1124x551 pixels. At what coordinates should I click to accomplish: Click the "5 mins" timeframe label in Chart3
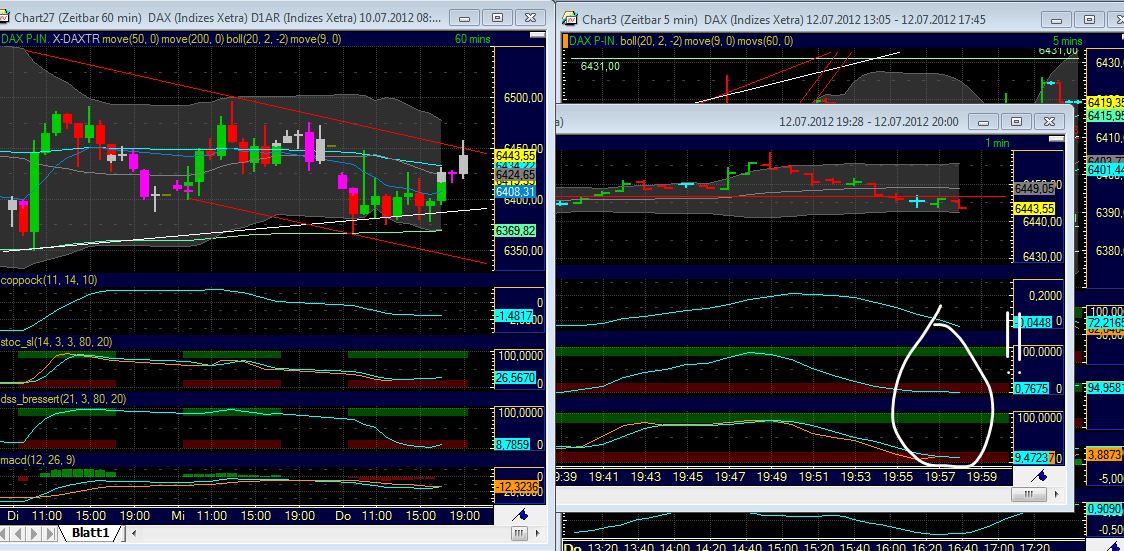(x=1067, y=42)
